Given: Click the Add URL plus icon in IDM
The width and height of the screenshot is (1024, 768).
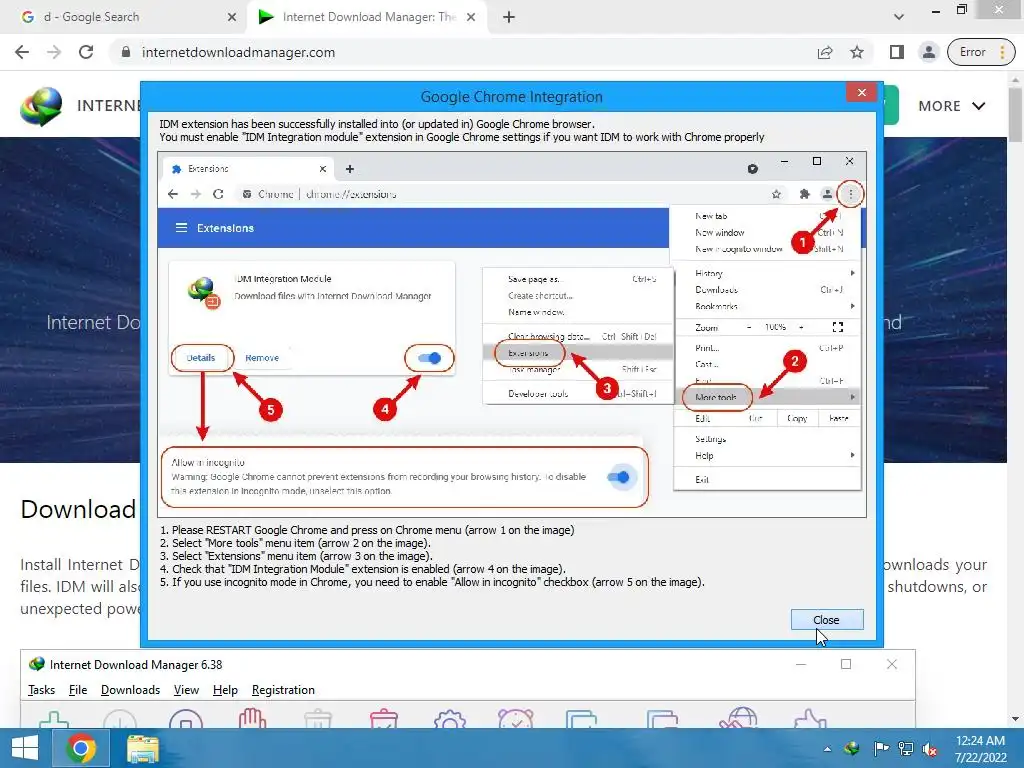Looking at the screenshot, I should pyautogui.click(x=54, y=718).
